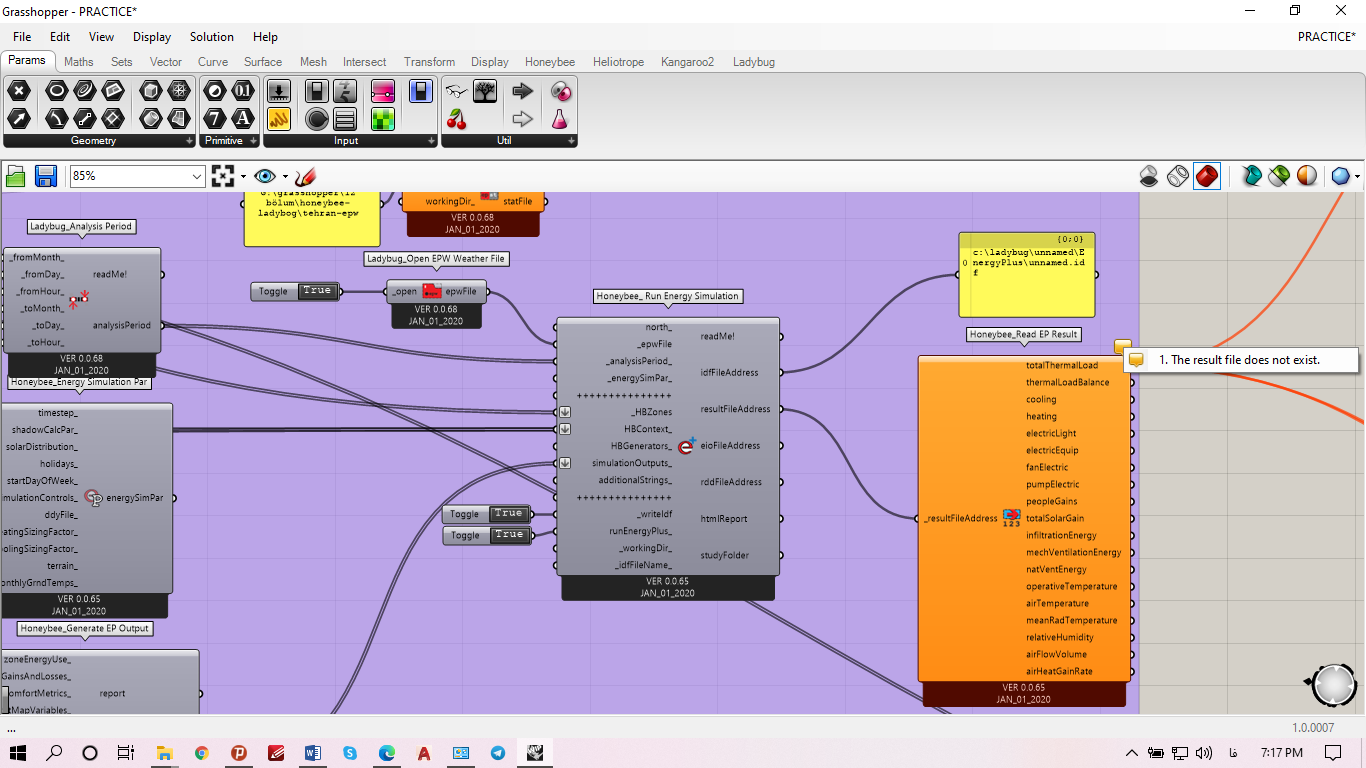Click the warning balloon on Read EP Result
This screenshot has width=1366, height=768.
1122,346
